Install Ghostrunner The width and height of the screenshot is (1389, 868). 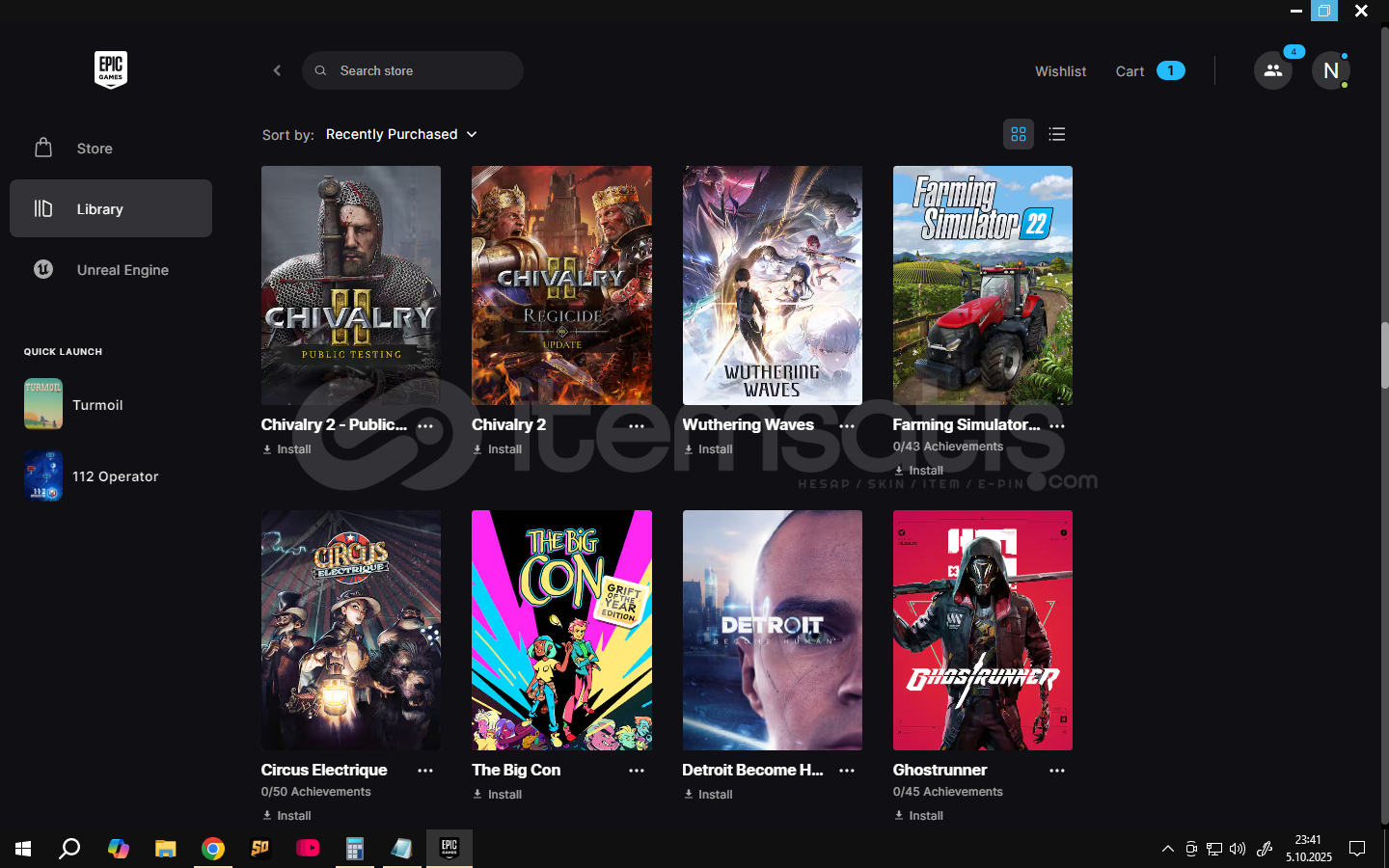click(918, 816)
